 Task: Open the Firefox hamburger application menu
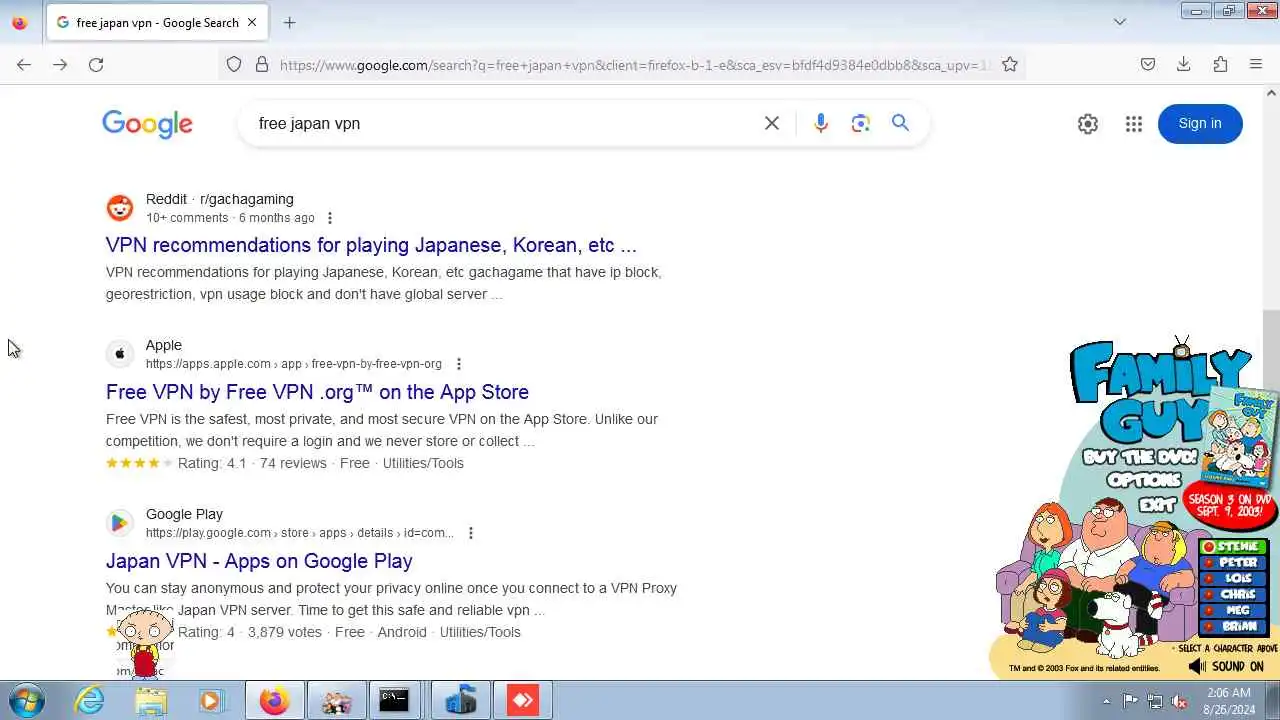[x=1256, y=64]
